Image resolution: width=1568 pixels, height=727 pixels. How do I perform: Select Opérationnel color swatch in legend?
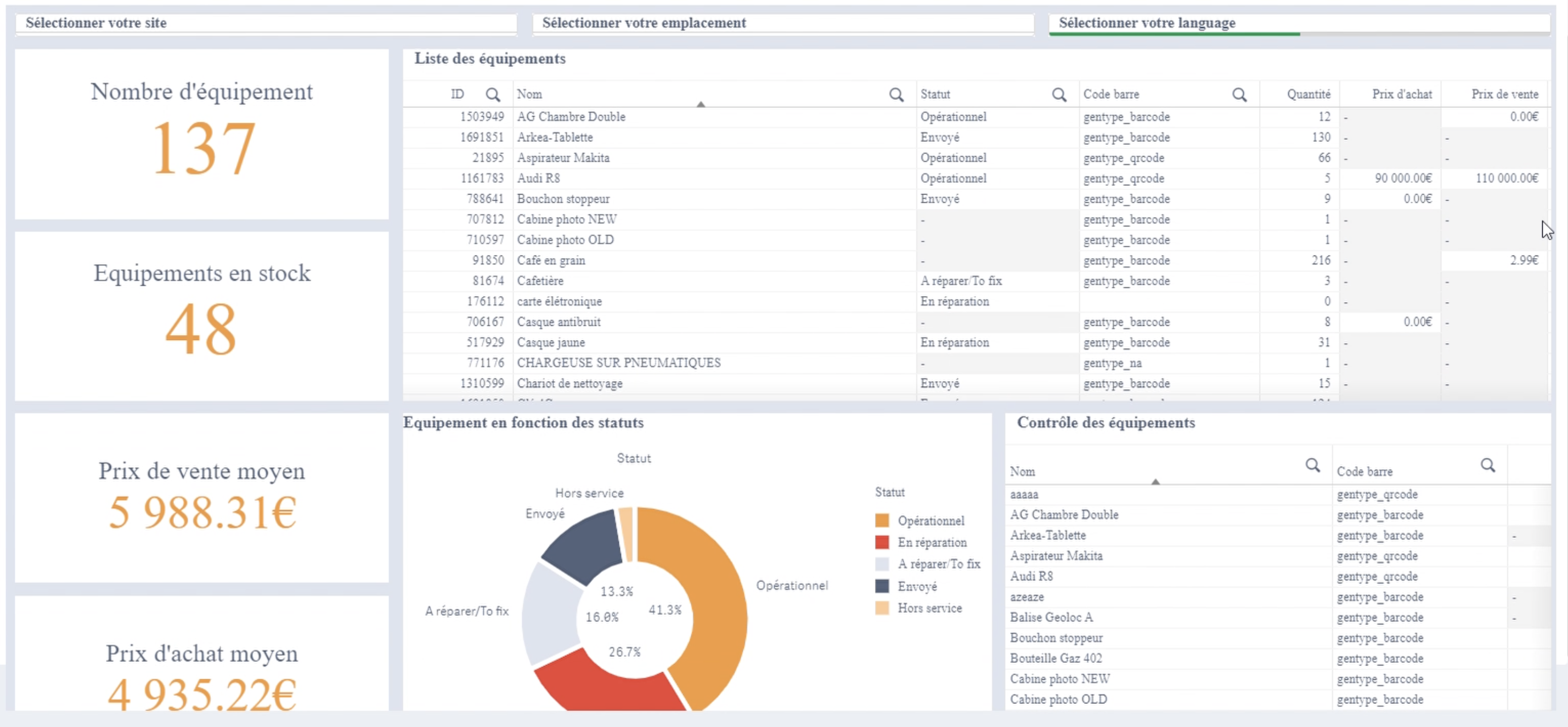tap(882, 521)
